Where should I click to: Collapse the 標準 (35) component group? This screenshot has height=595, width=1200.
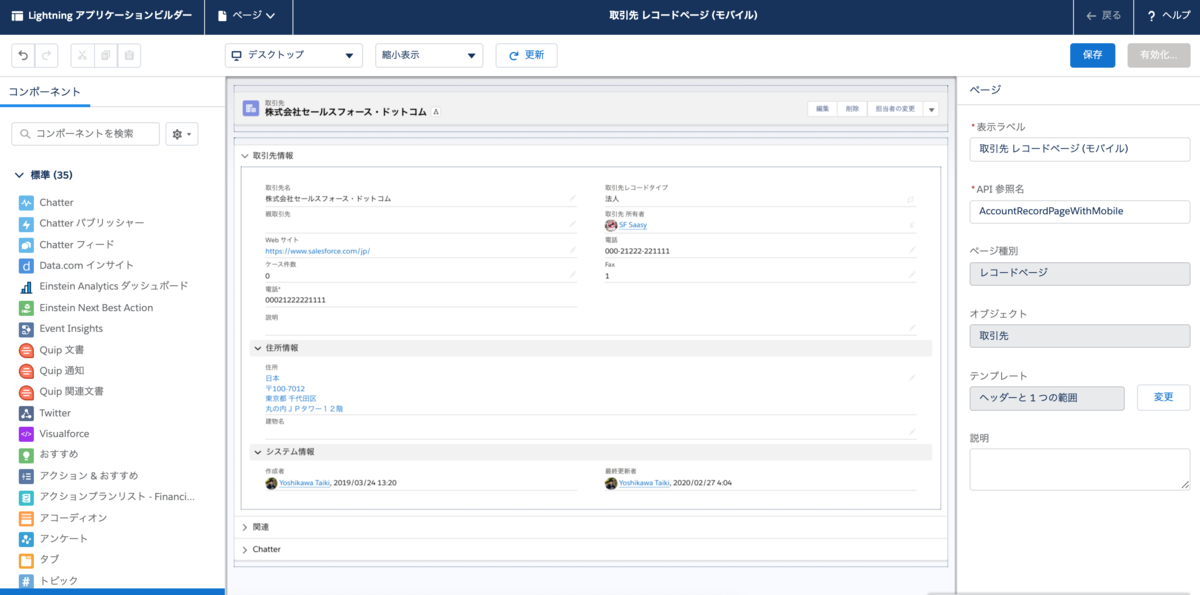[19, 175]
